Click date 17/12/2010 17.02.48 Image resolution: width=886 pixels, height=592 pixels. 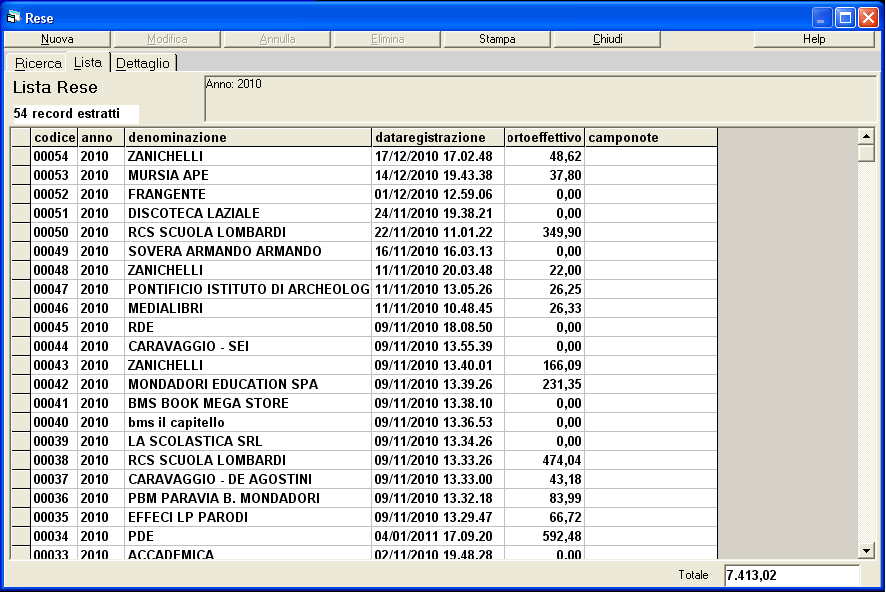tap(438, 156)
